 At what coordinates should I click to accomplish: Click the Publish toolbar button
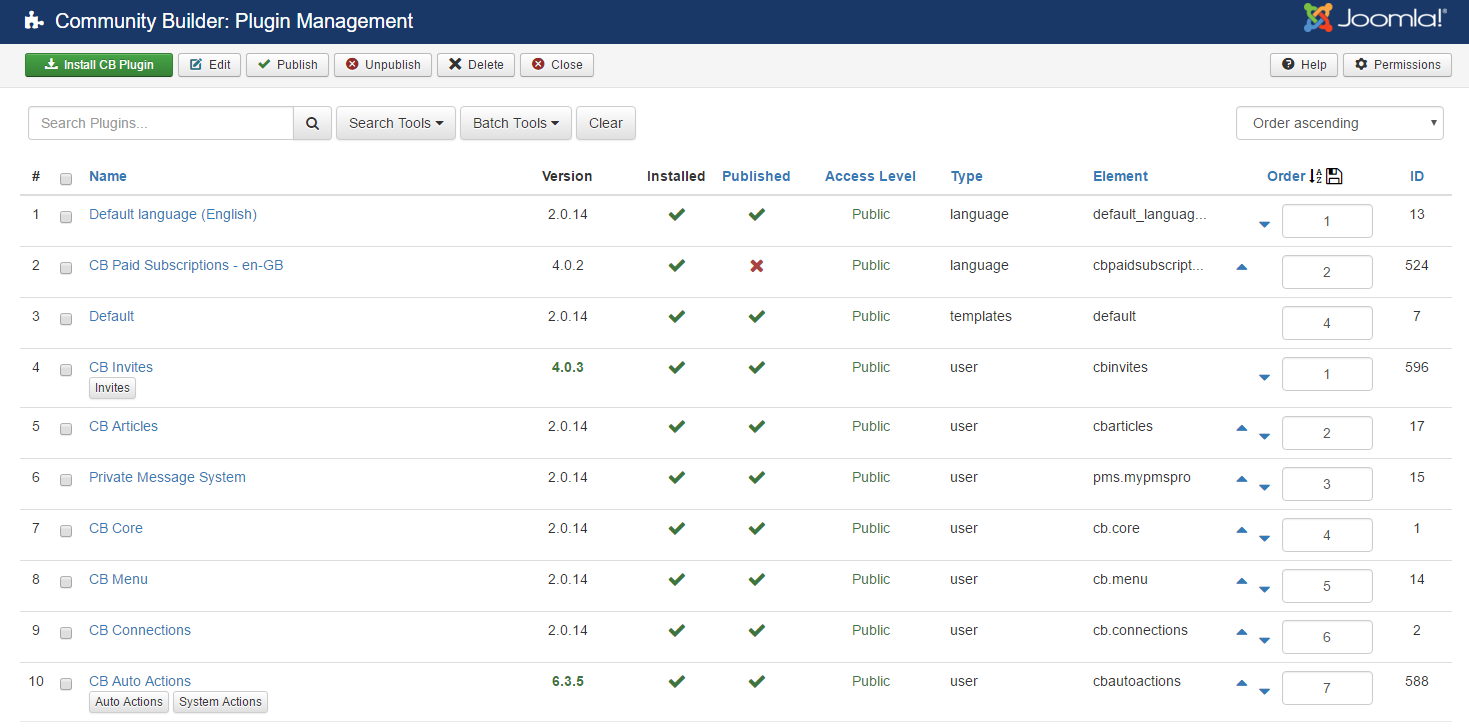pyautogui.click(x=288, y=65)
